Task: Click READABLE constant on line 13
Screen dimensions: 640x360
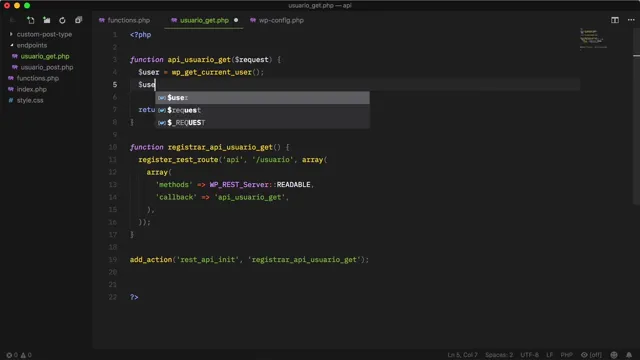Action: pyautogui.click(x=293, y=184)
